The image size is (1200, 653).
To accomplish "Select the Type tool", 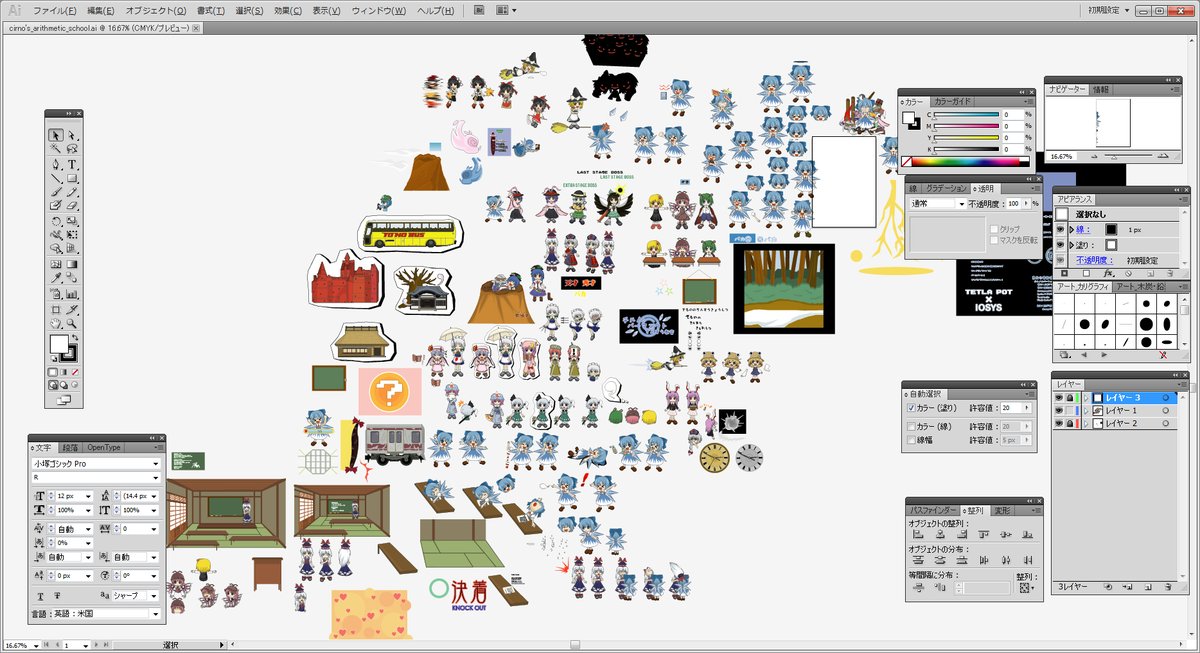I will (72, 164).
